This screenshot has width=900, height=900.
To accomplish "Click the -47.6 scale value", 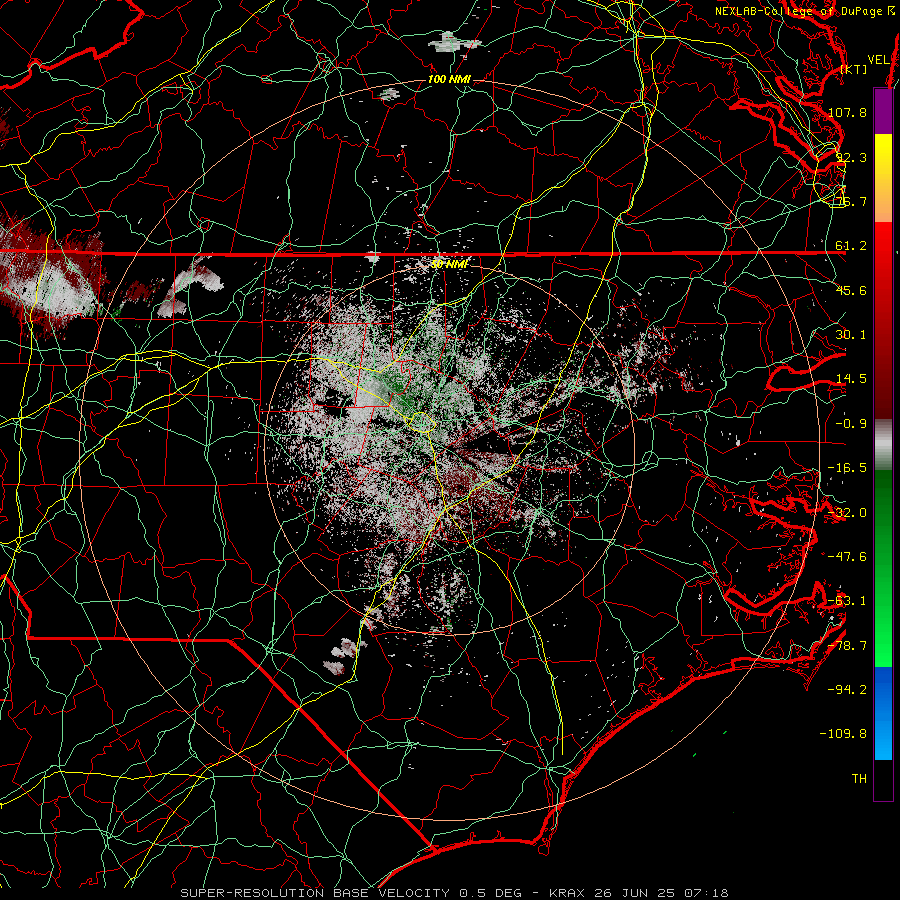I will click(x=847, y=557).
